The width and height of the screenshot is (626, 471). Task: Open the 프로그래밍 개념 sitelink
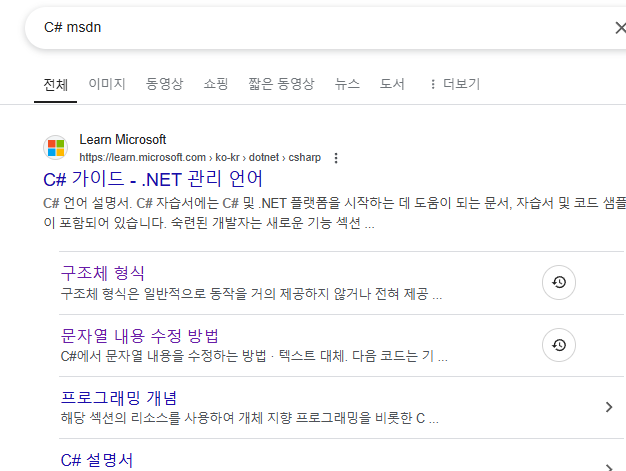[x=119, y=398]
